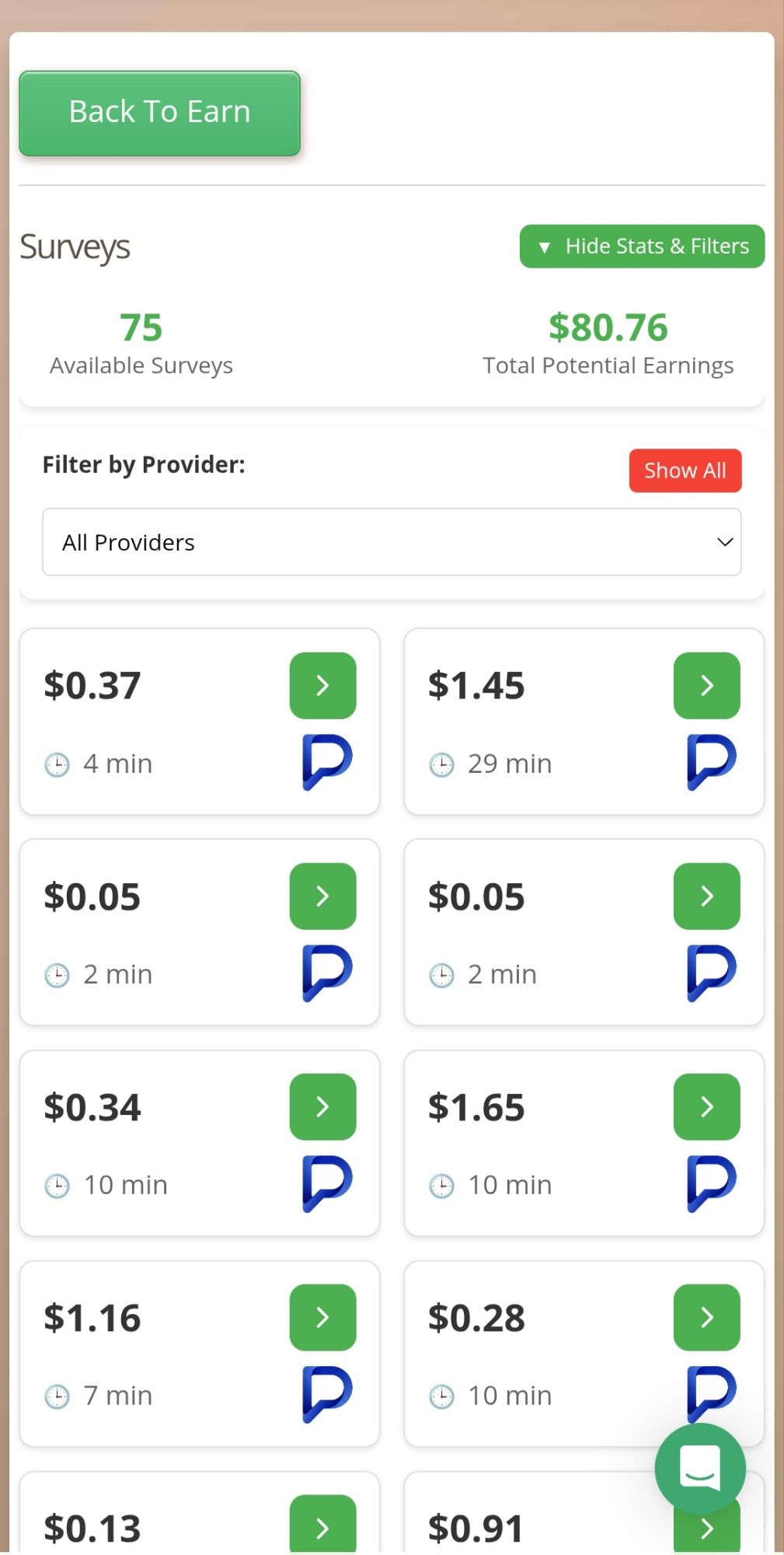Start the $0.91 survey at the bottom
This screenshot has height=1555, width=784.
706,1525
